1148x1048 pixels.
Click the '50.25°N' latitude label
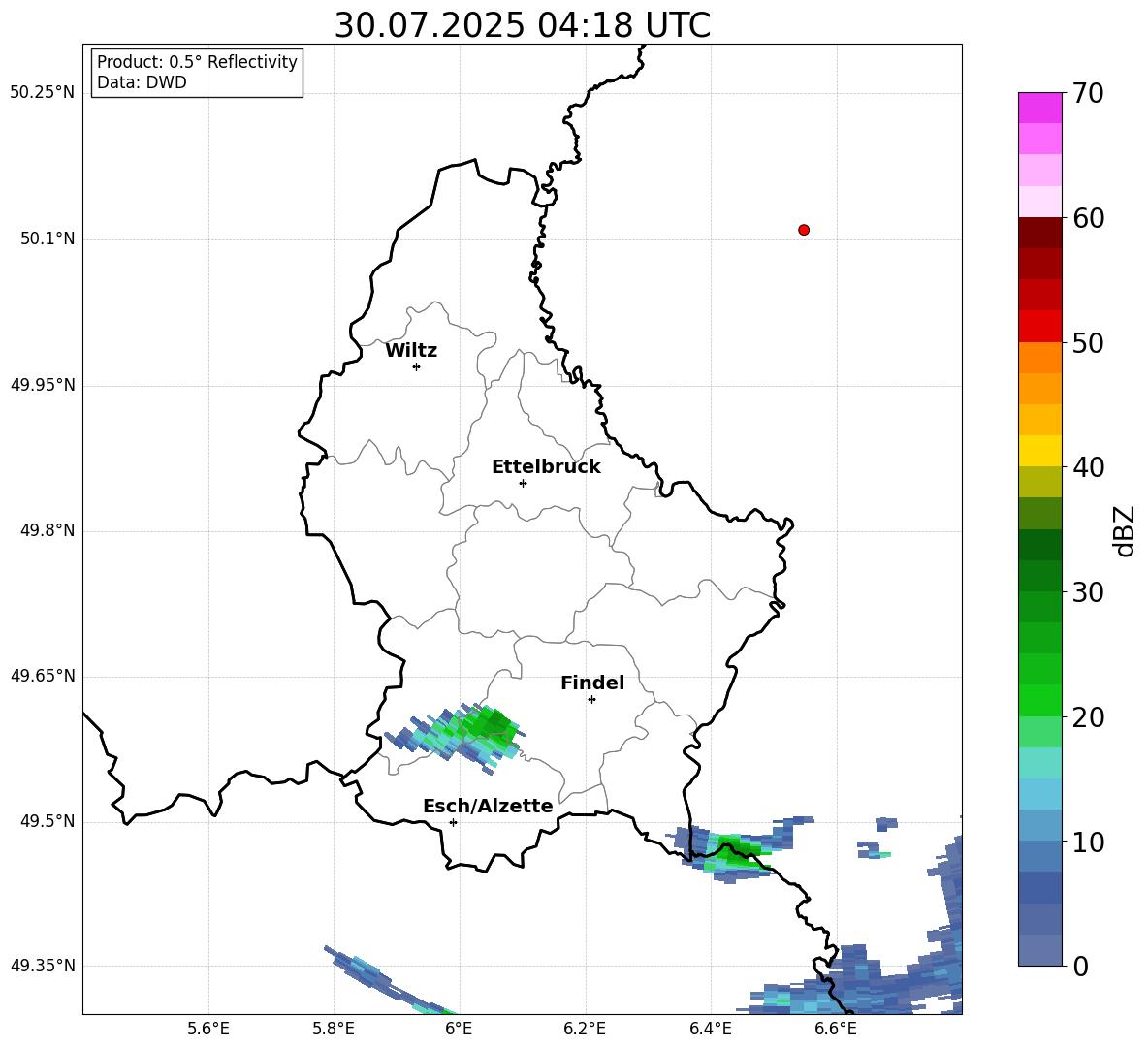[x=42, y=93]
